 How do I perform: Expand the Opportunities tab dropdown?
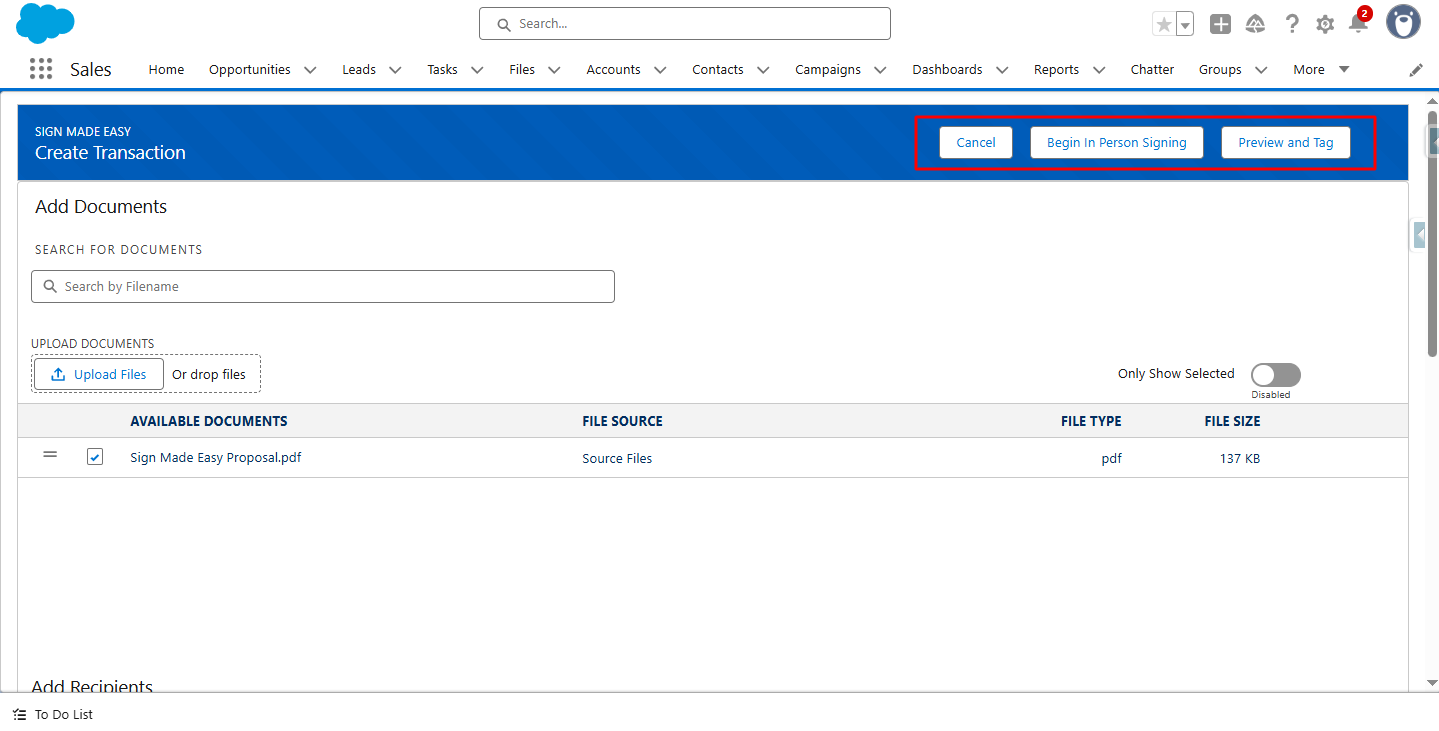pyautogui.click(x=310, y=70)
